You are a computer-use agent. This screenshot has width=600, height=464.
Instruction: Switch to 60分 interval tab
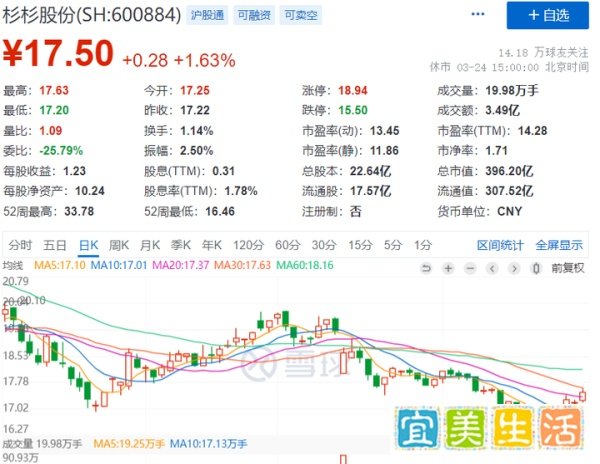click(288, 245)
